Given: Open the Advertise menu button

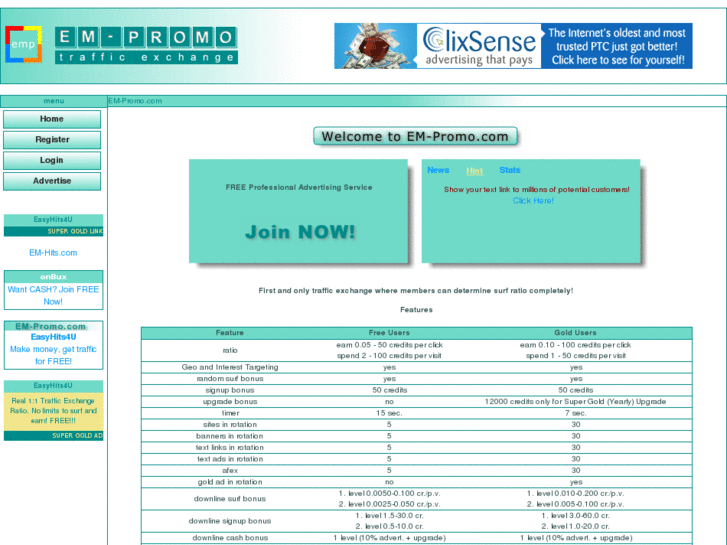Looking at the screenshot, I should (52, 181).
